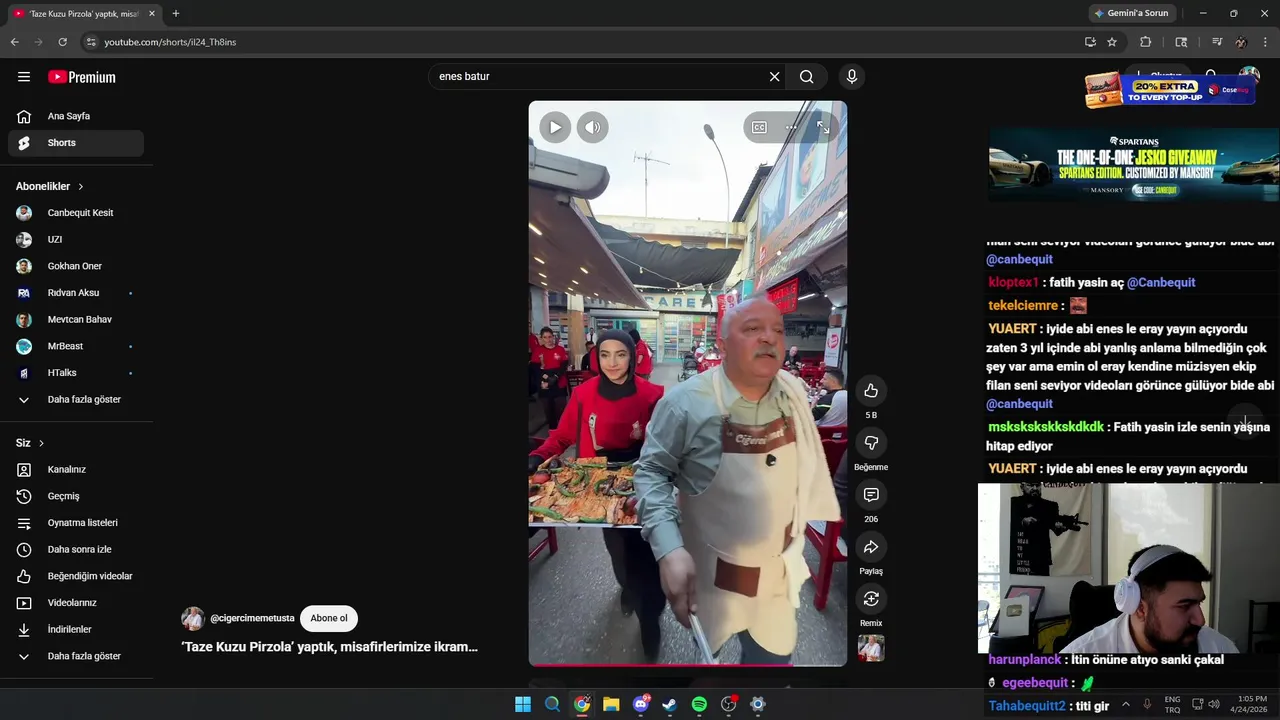
Task: Open Rıdvan Aksu subscription channel
Action: pyautogui.click(x=76, y=293)
